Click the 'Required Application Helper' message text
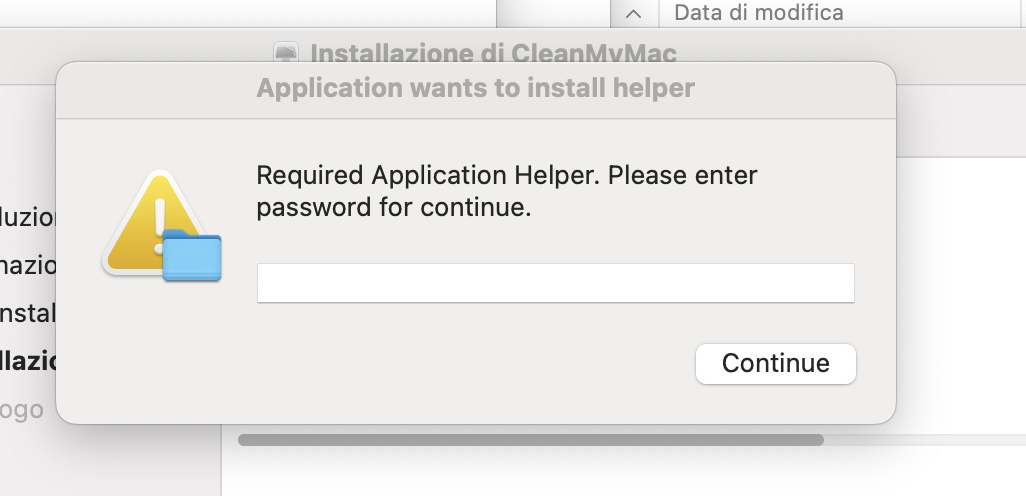The width and height of the screenshot is (1026, 496). [x=507, y=192]
